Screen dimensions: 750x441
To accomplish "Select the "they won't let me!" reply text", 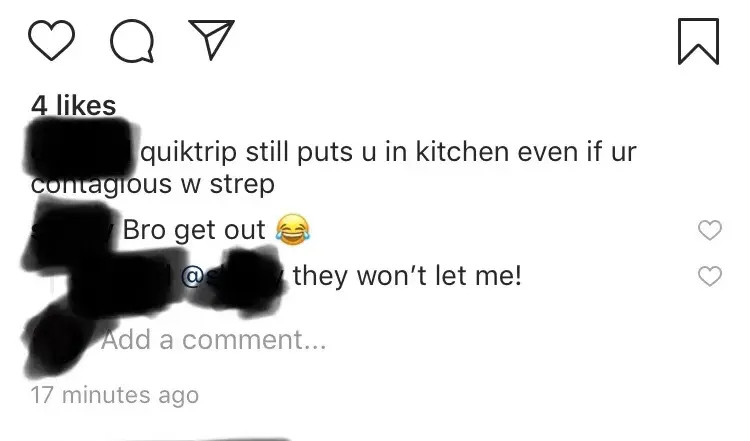I will (x=407, y=276).
